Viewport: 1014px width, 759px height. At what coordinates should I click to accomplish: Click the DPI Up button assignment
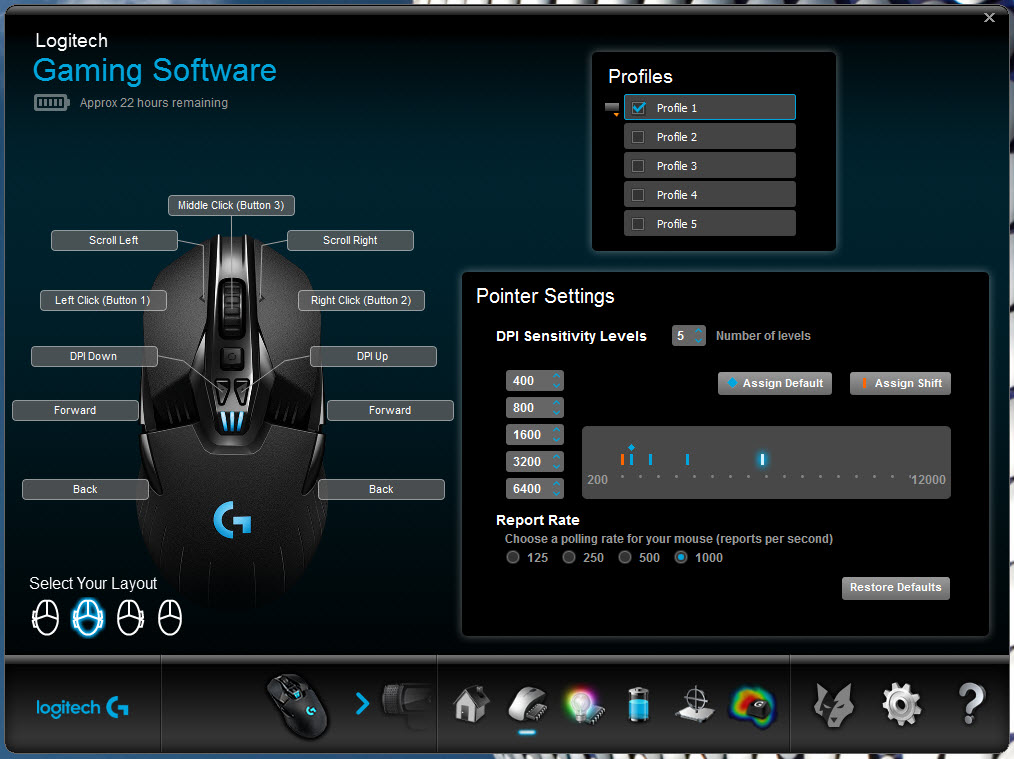373,356
